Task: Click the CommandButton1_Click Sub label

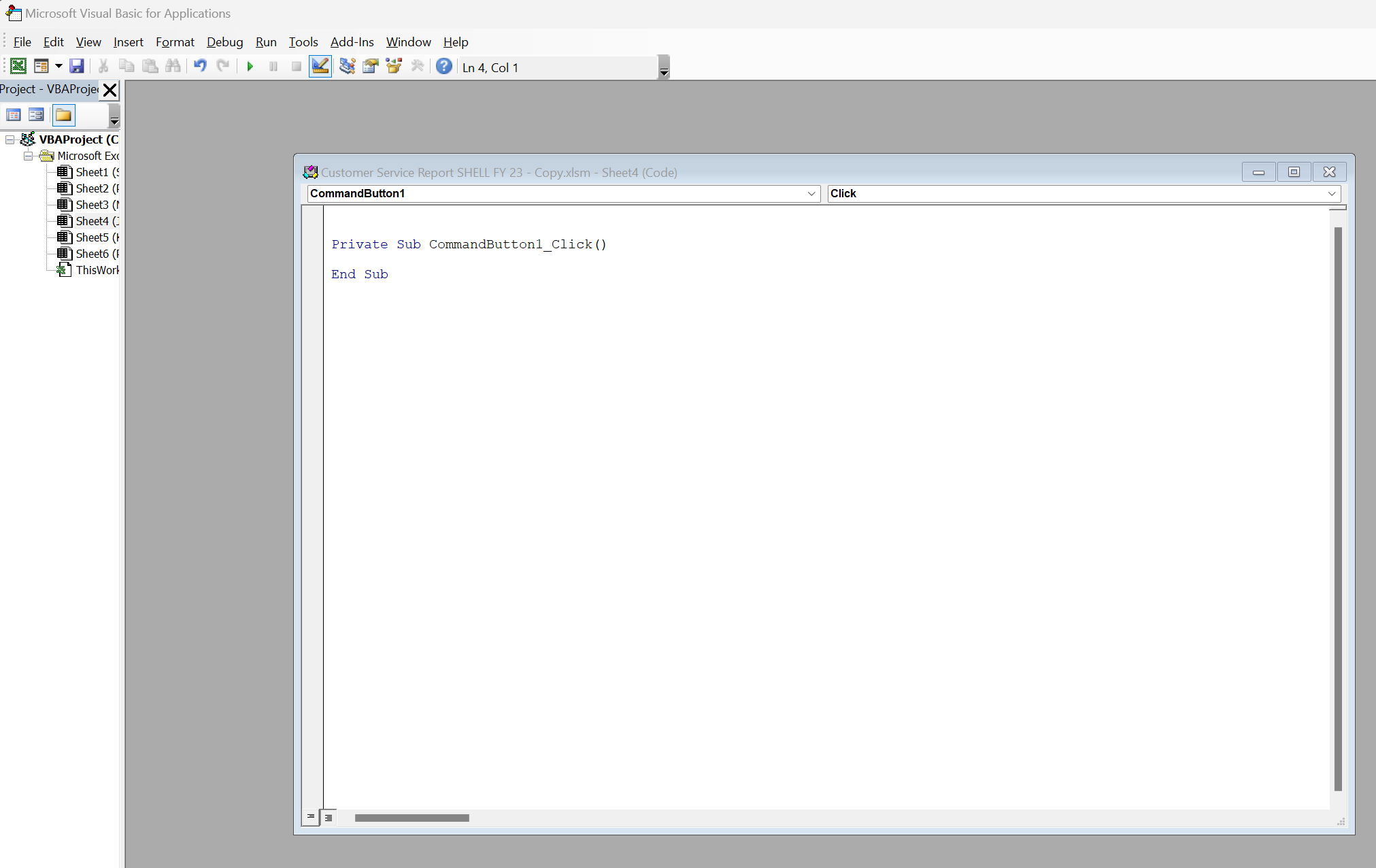Action: [x=469, y=244]
